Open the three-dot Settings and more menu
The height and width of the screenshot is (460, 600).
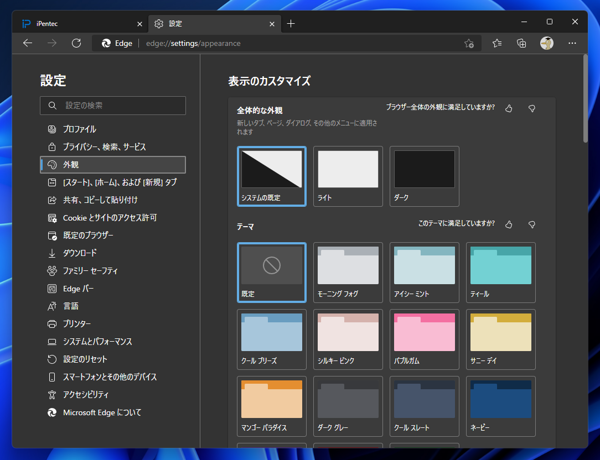point(572,43)
